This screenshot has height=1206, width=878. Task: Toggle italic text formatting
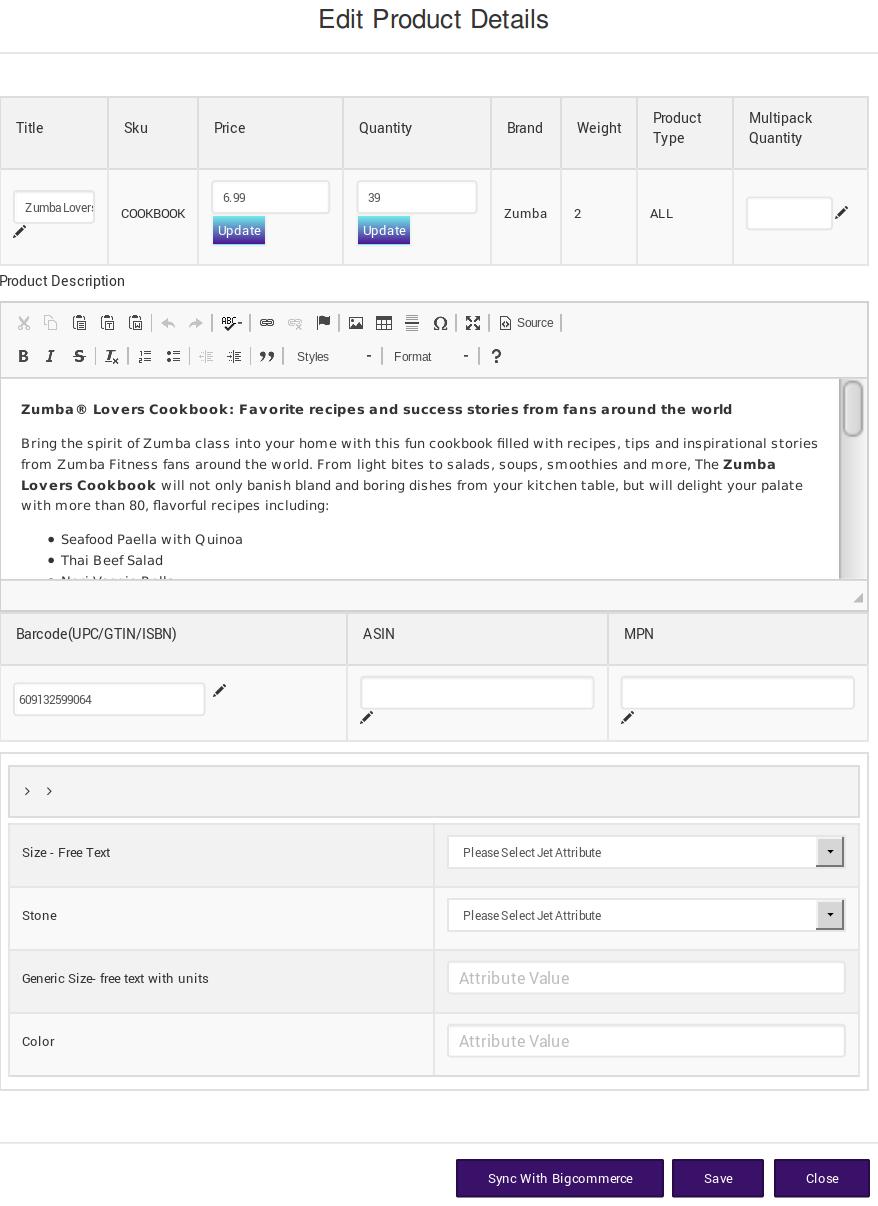(x=50, y=357)
